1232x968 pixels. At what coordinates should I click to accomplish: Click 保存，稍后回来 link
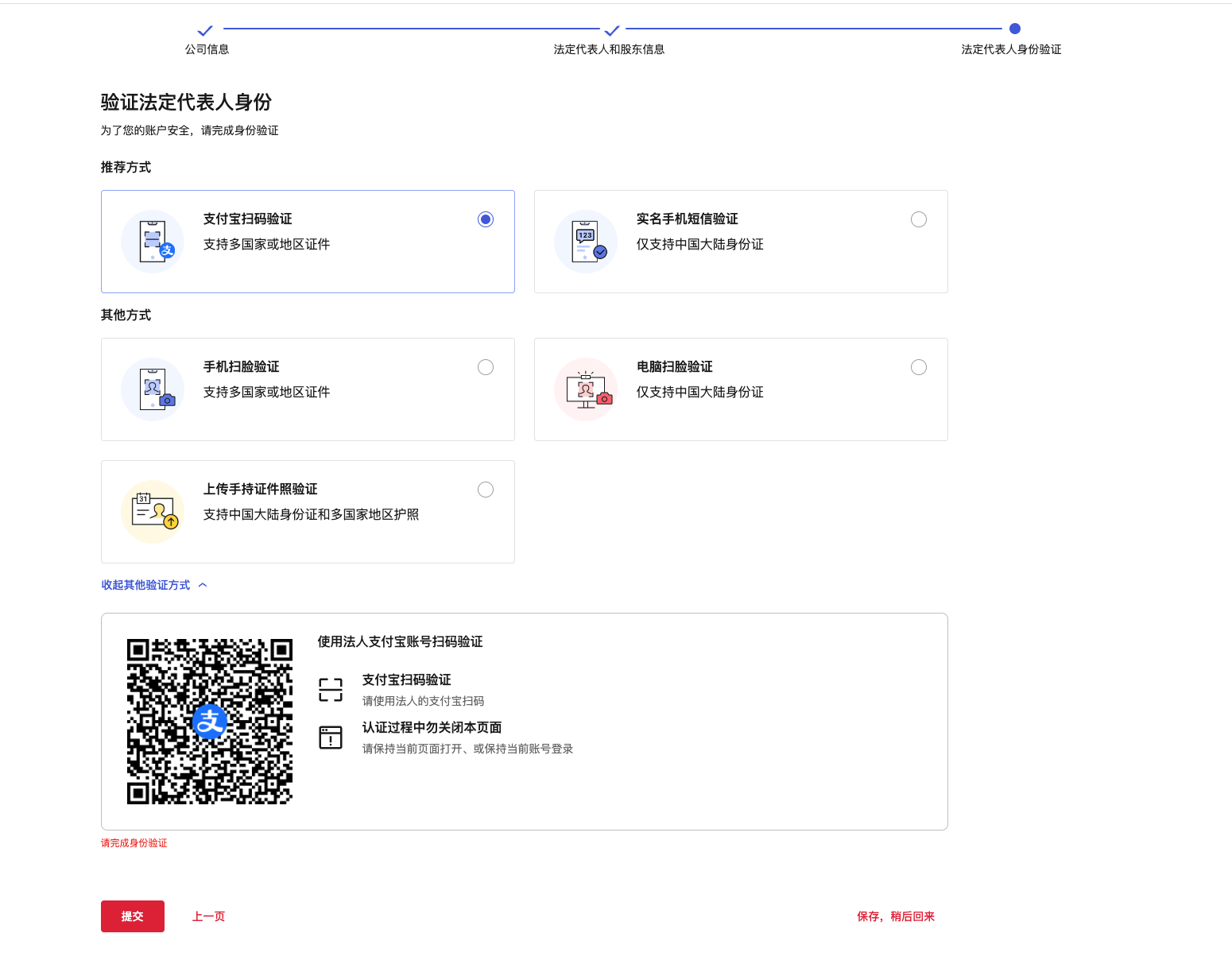click(896, 916)
